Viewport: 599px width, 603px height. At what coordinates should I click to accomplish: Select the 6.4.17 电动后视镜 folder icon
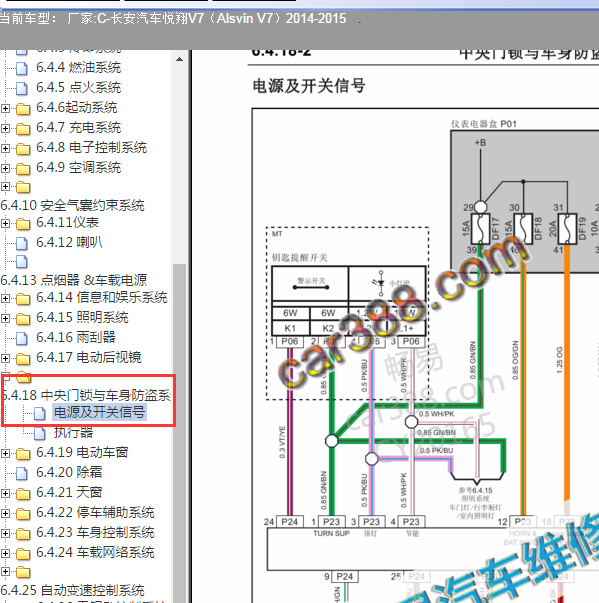tap(23, 359)
